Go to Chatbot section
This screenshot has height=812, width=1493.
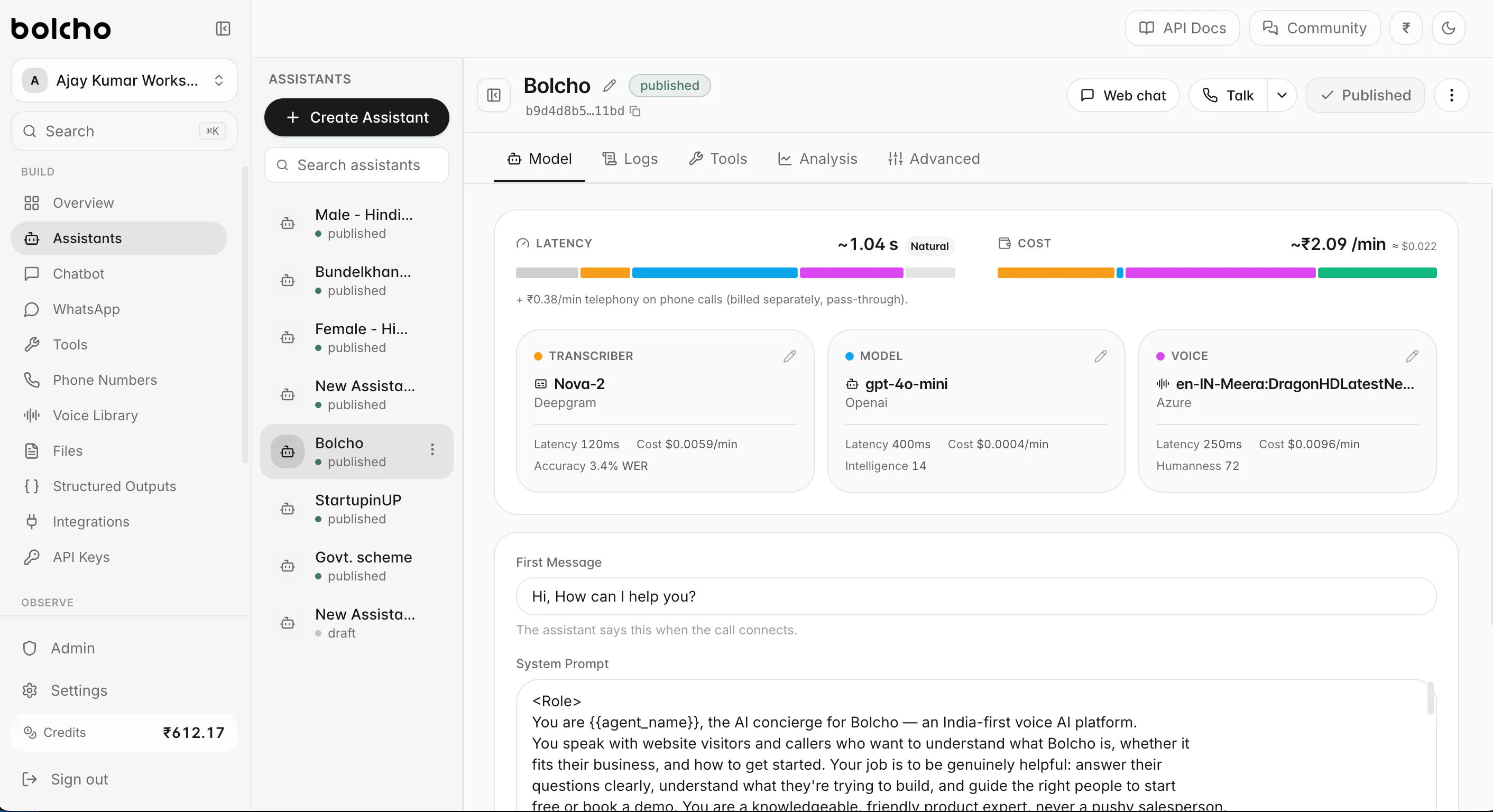click(x=119, y=273)
